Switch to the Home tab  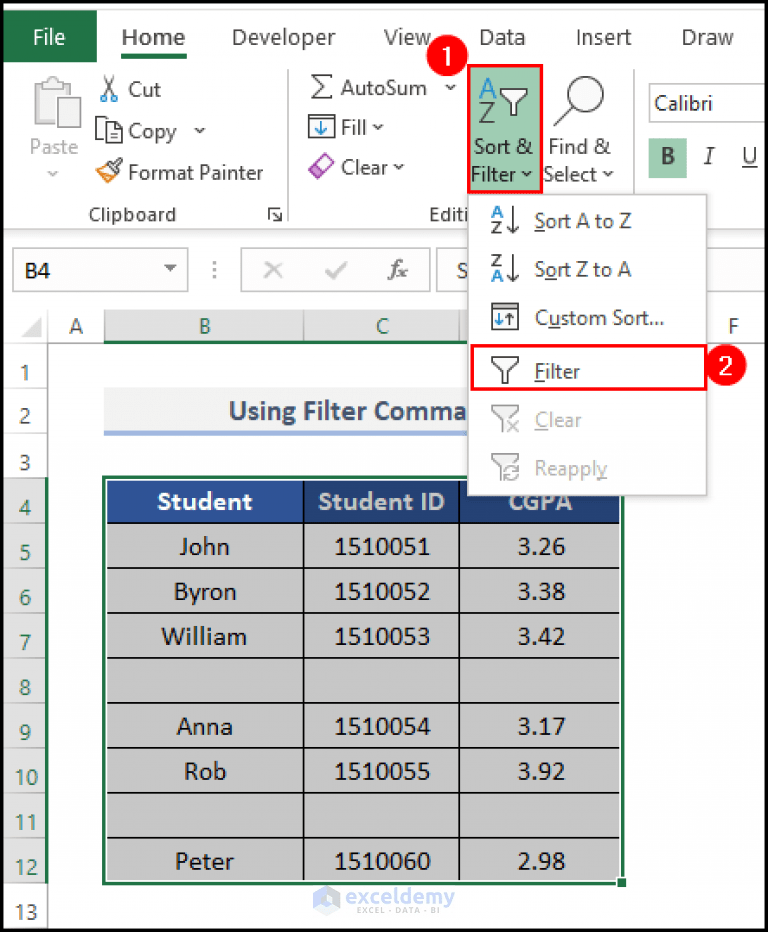(153, 37)
